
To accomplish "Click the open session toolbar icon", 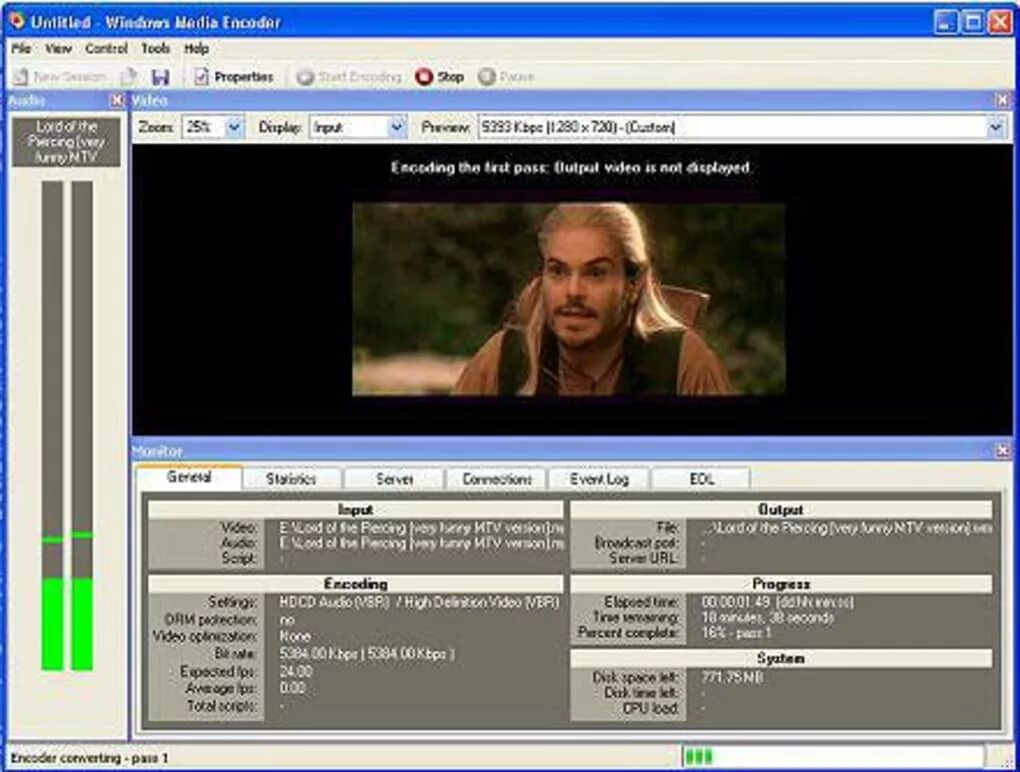I will pyautogui.click(x=128, y=76).
